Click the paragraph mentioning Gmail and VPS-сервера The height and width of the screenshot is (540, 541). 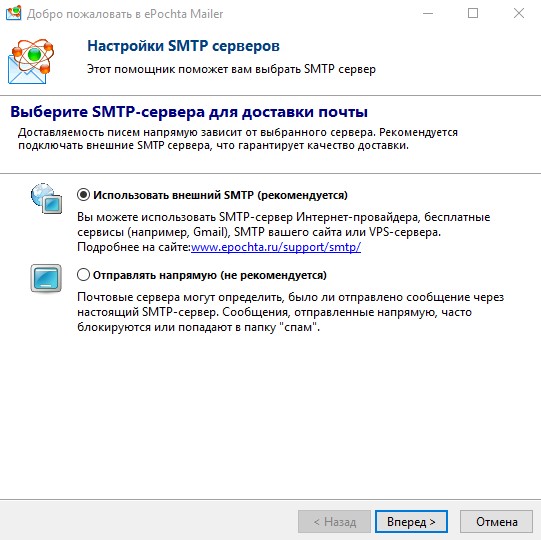(x=284, y=232)
